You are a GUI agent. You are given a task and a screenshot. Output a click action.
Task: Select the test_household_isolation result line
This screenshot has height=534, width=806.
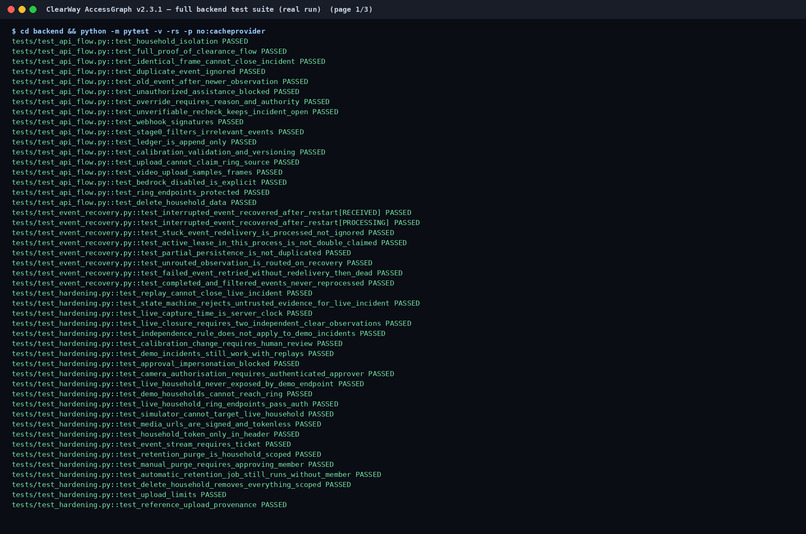[130, 41]
